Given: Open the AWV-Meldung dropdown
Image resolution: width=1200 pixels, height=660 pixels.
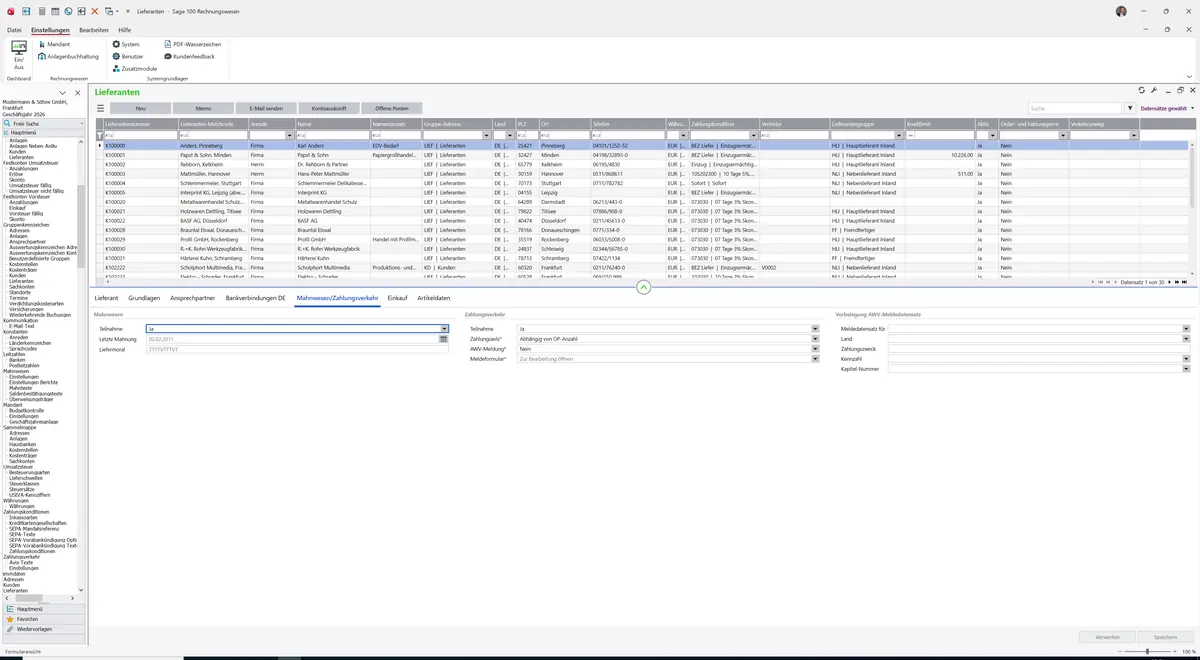Looking at the screenshot, I should click(x=816, y=349).
